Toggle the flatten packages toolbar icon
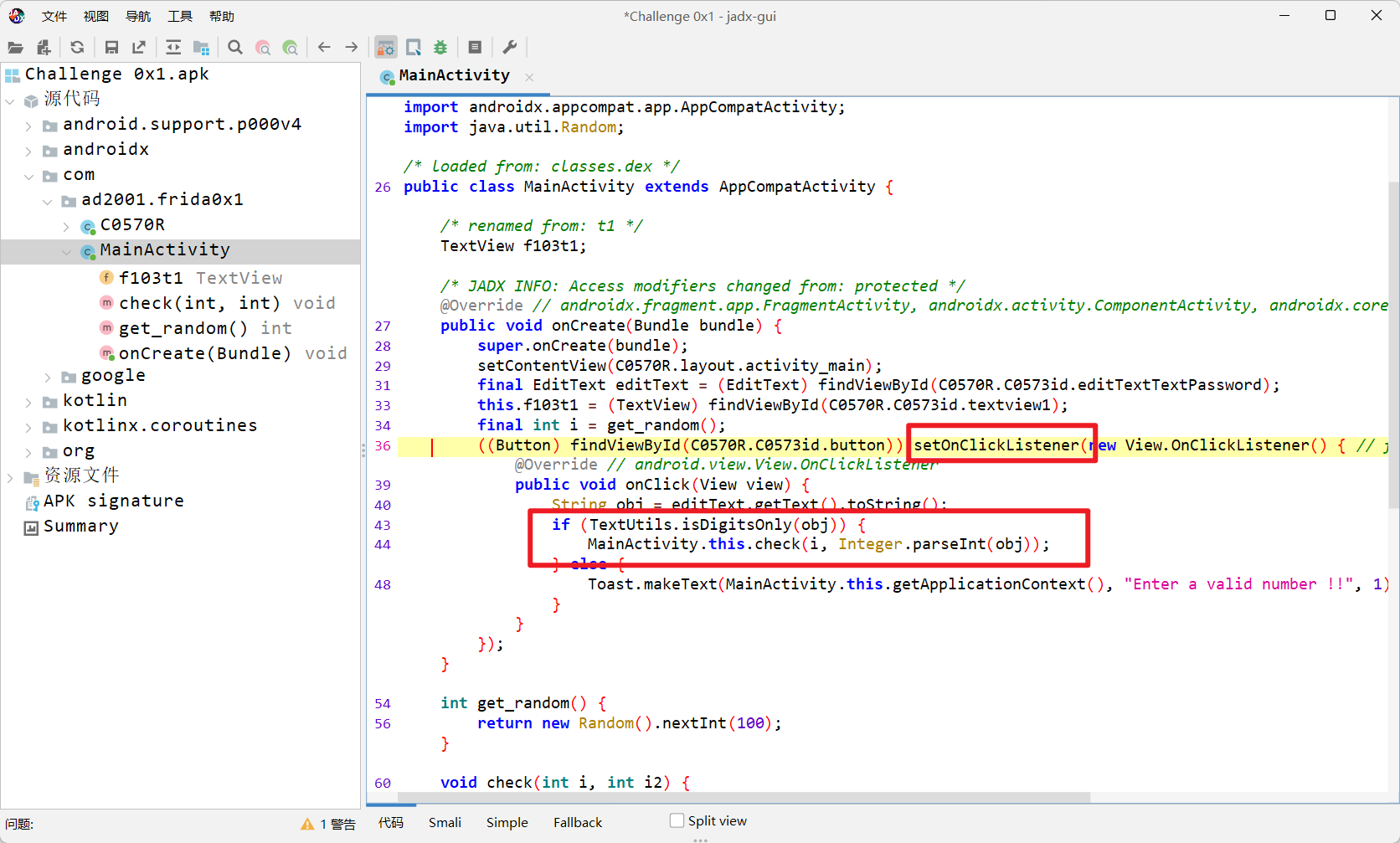Screen dimensions: 1400x843 point(201,48)
